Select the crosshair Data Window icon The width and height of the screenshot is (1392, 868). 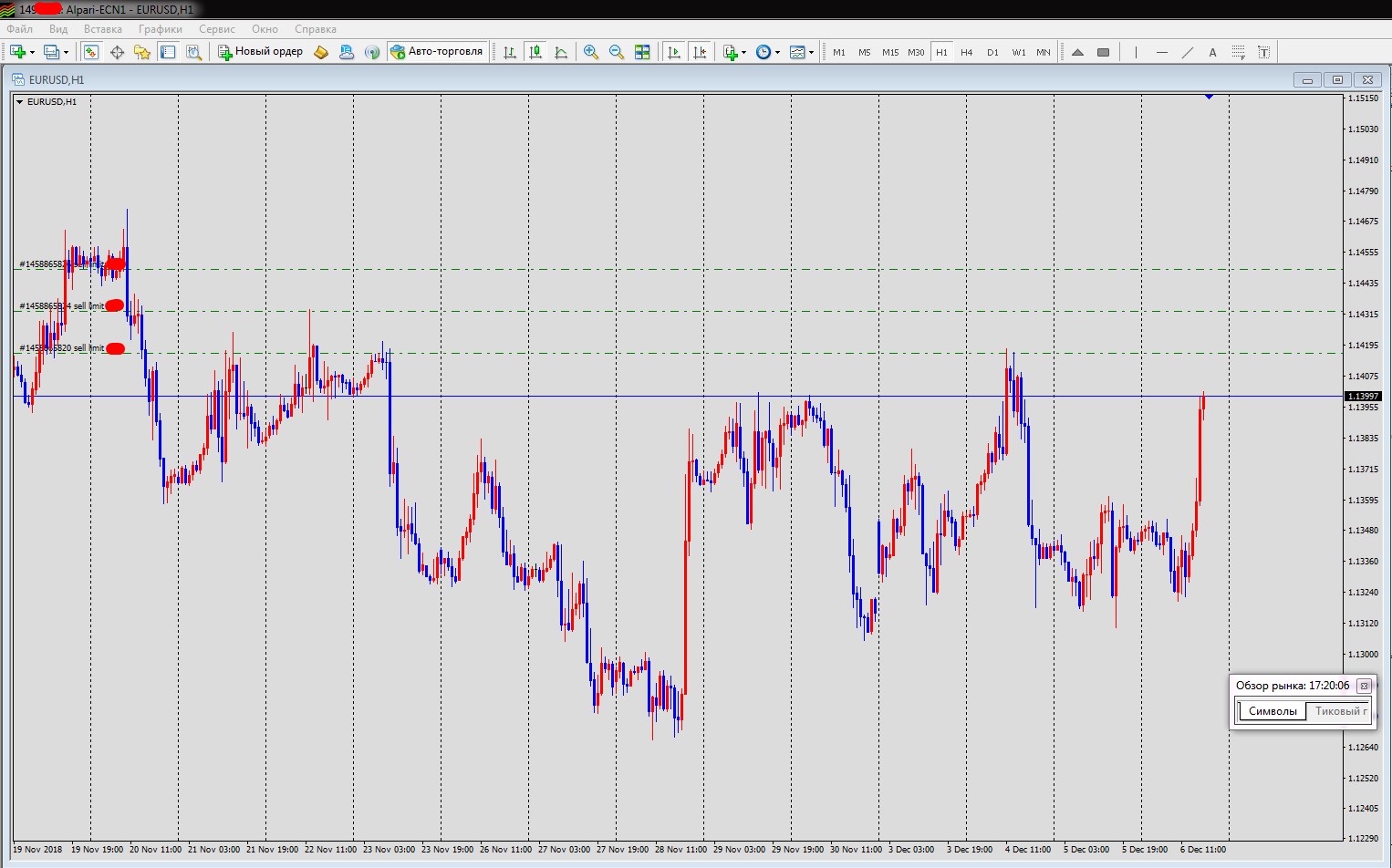tap(117, 53)
